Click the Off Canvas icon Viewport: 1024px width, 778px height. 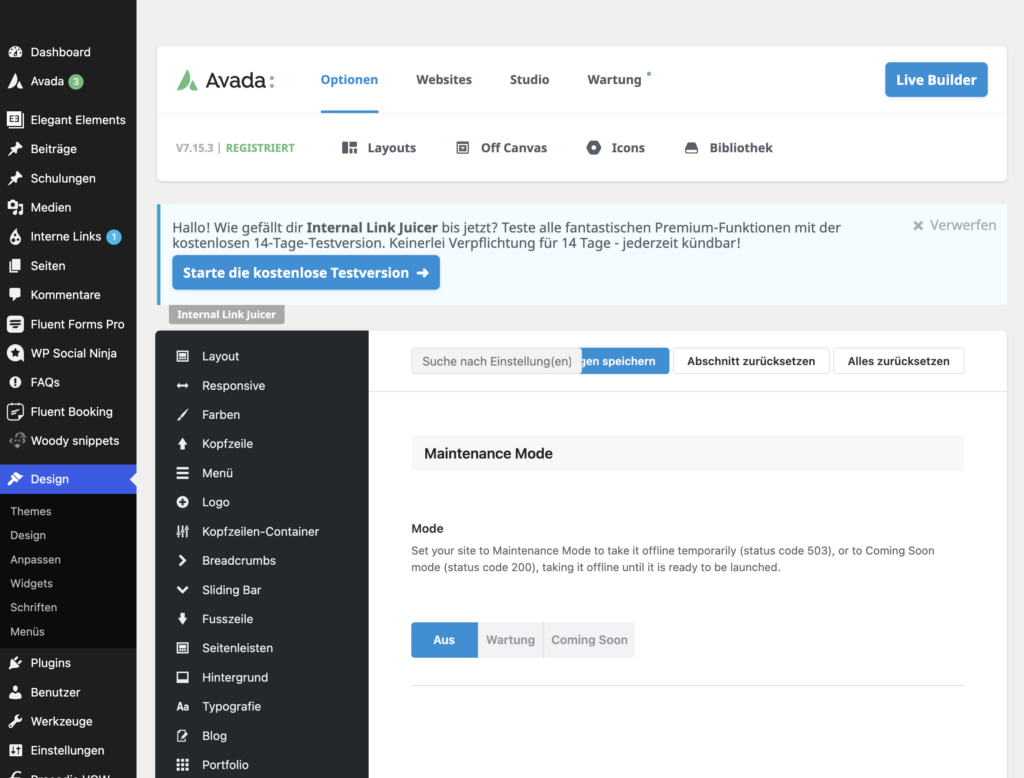pyautogui.click(x=462, y=148)
